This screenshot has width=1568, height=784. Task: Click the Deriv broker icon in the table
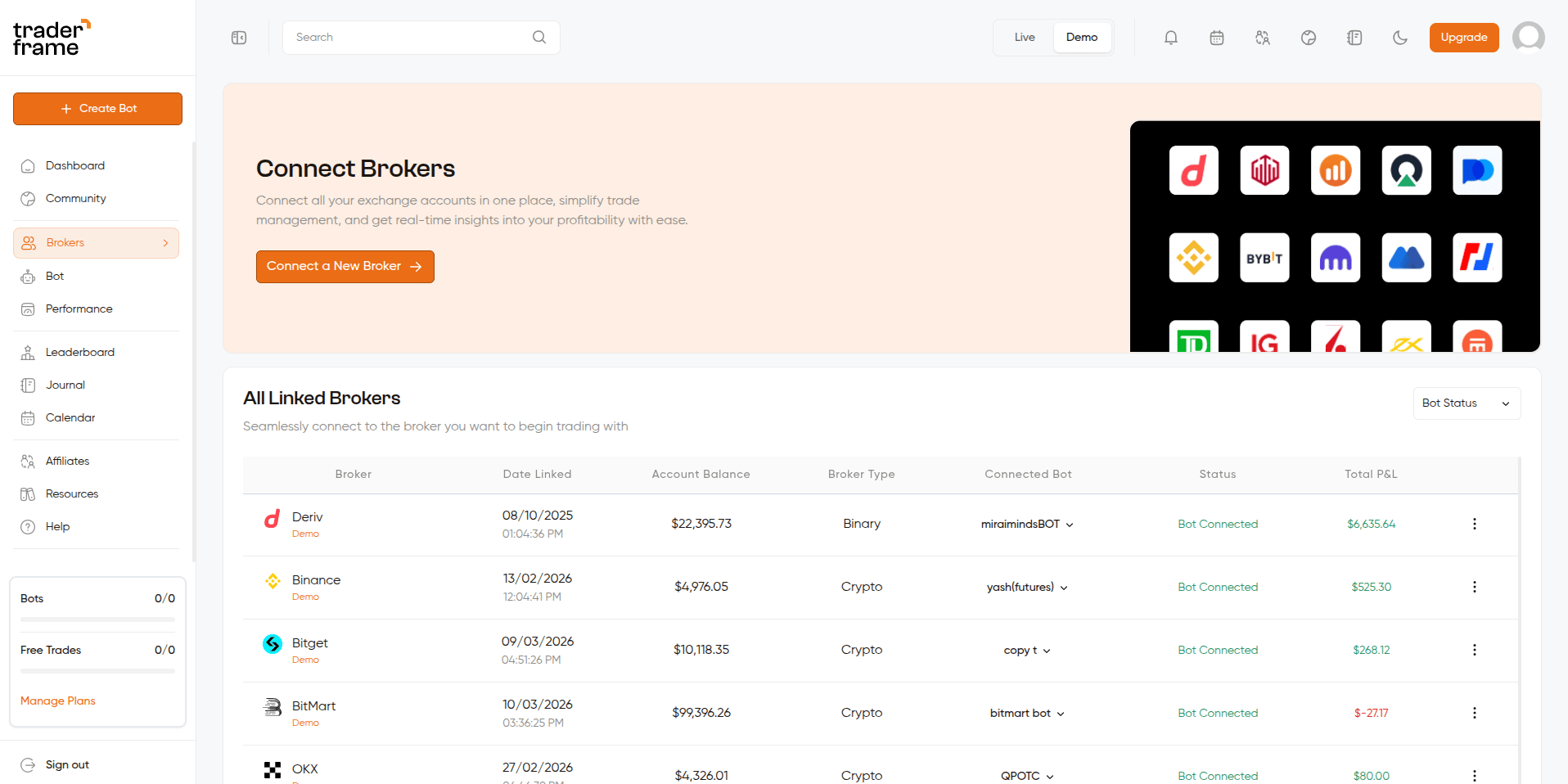273,518
